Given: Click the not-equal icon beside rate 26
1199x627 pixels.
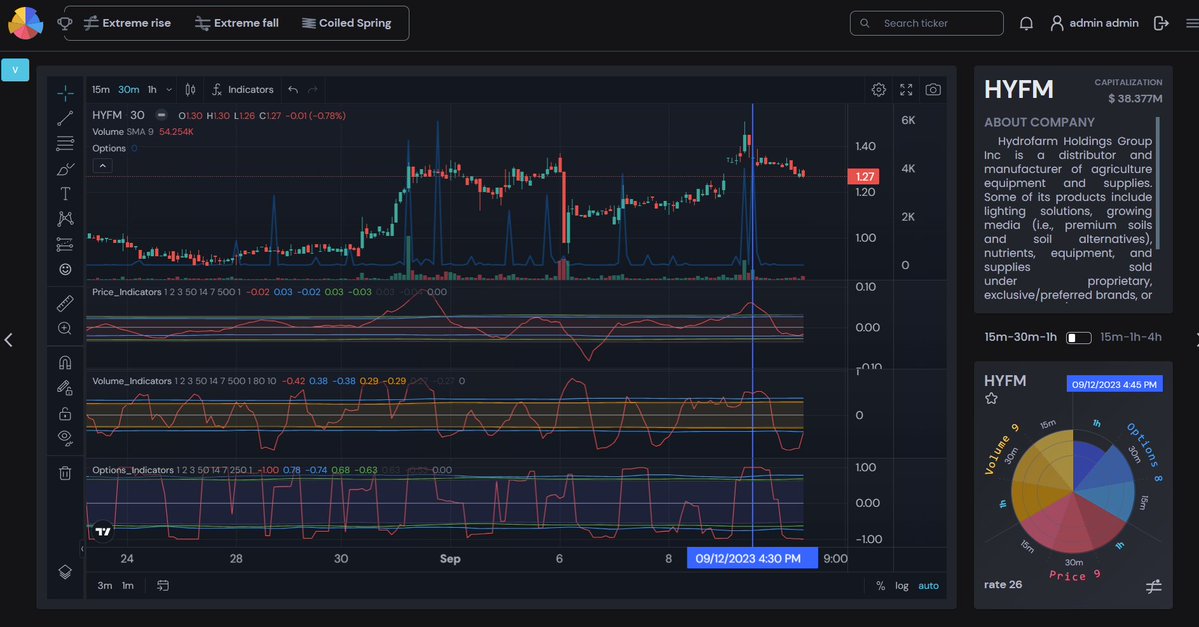Looking at the screenshot, I should 1154,586.
